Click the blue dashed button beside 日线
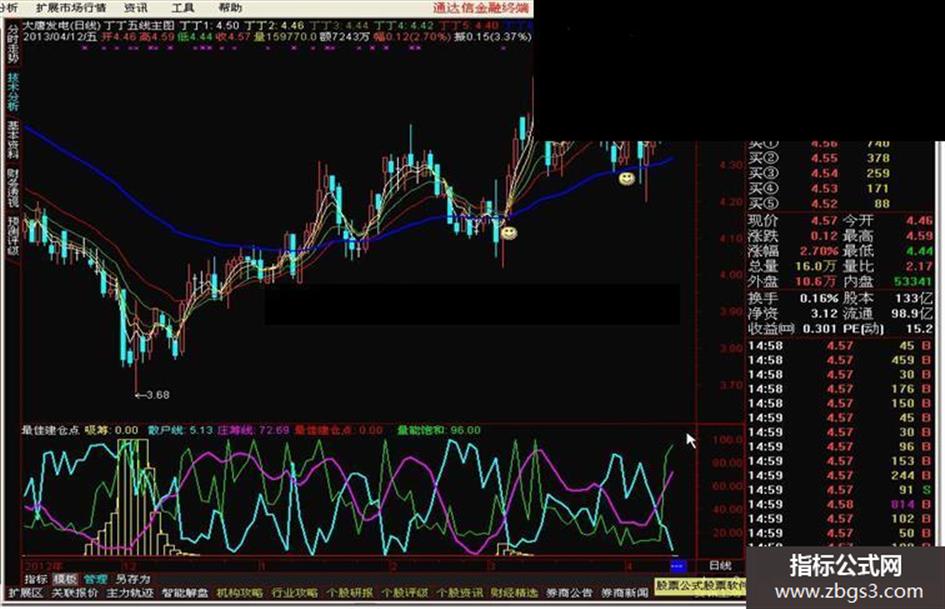 pos(678,566)
